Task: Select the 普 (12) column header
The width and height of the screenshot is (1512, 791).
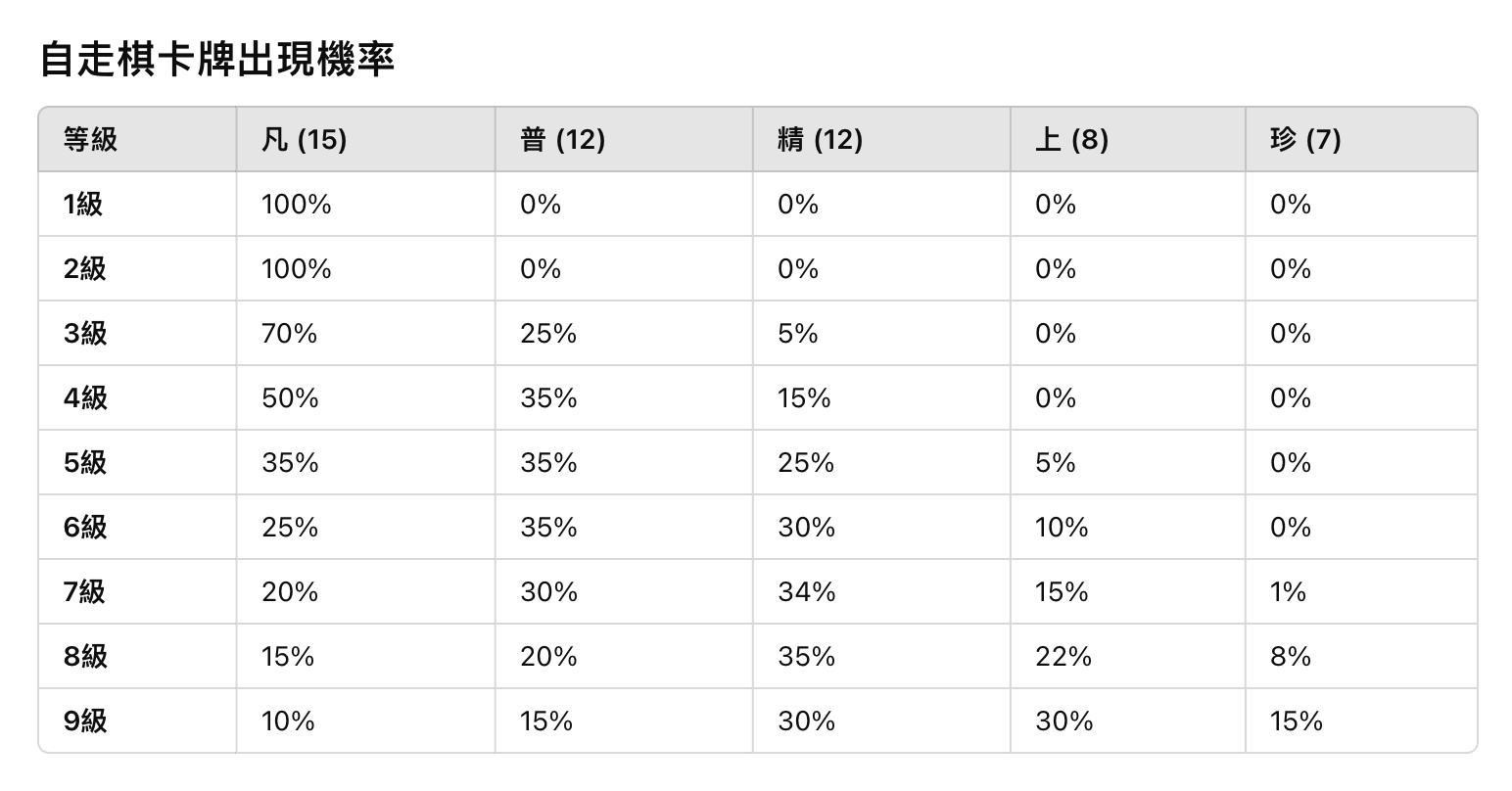Action: 562,140
